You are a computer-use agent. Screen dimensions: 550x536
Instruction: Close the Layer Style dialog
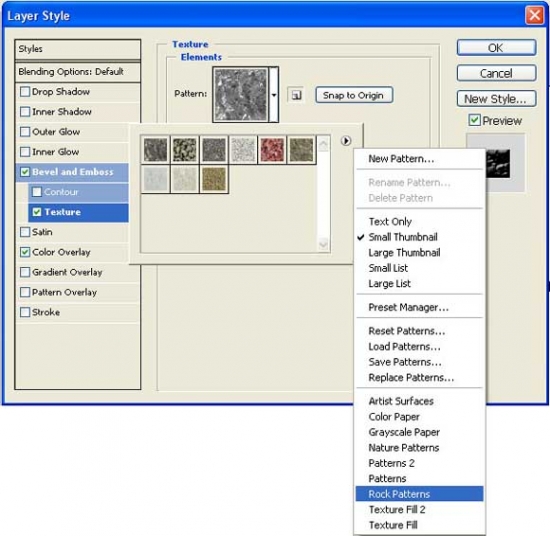point(534,15)
